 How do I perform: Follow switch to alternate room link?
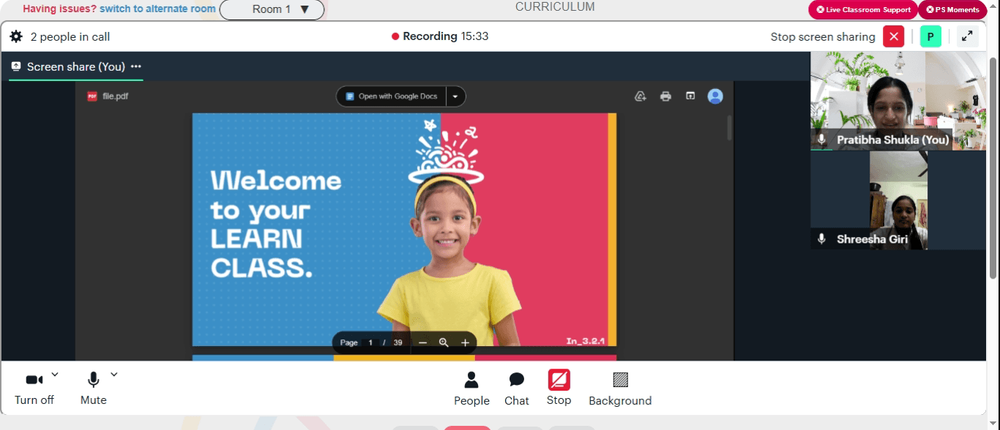click(158, 9)
